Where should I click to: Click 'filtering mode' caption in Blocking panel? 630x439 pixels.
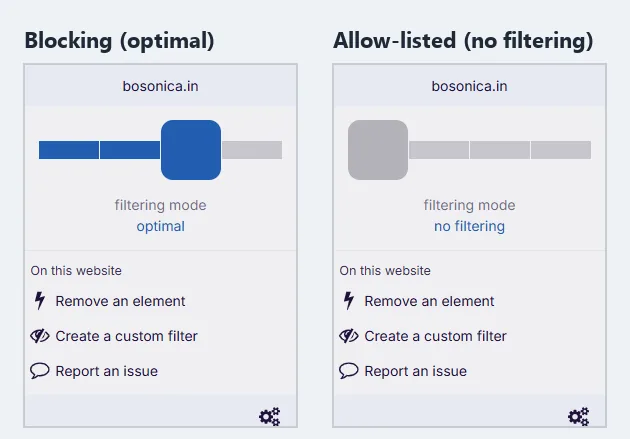pos(160,205)
